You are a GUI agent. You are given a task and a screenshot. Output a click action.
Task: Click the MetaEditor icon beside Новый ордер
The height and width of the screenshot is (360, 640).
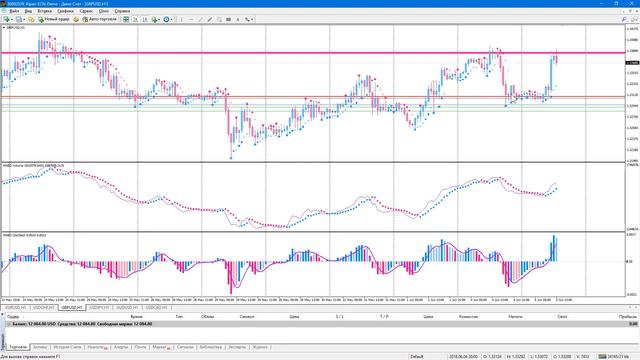(76, 19)
